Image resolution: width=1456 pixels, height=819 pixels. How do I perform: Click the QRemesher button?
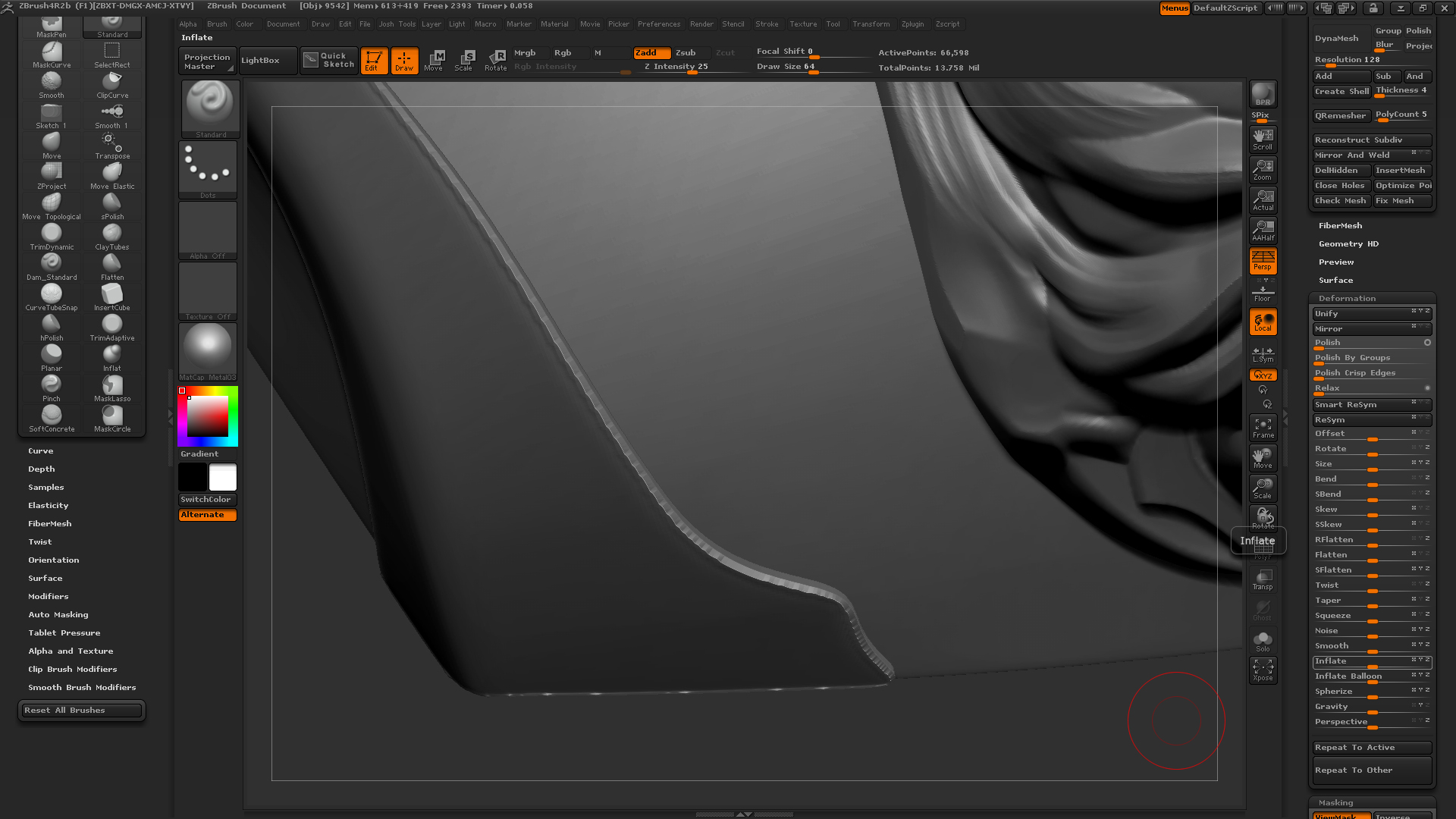[x=1341, y=116]
